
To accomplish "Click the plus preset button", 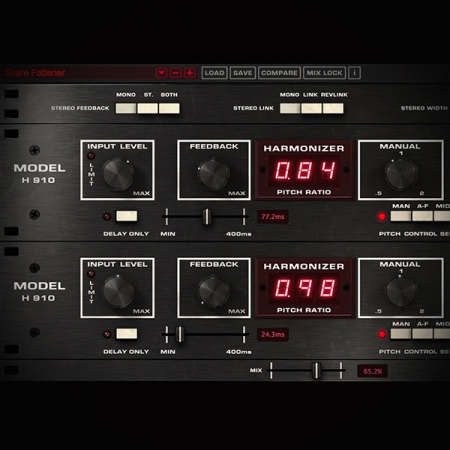I will pyautogui.click(x=190, y=73).
